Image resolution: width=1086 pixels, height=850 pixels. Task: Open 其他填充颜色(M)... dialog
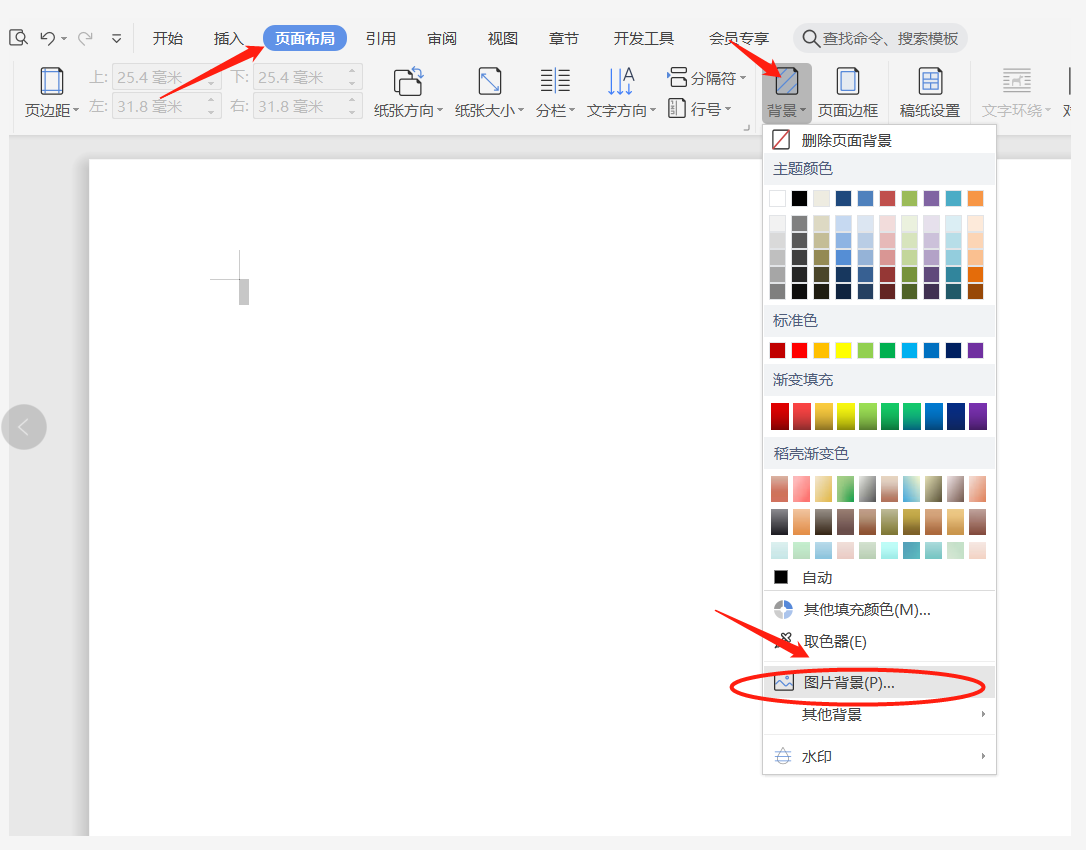(x=880, y=610)
